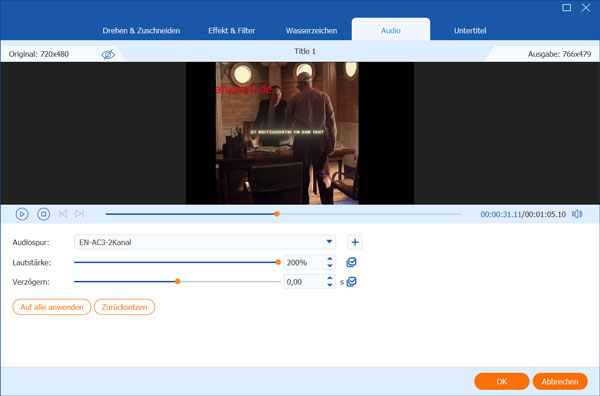Screen dimensions: 600x396
Task: Click the Ausgabe: 766x479 text
Action: click(559, 54)
